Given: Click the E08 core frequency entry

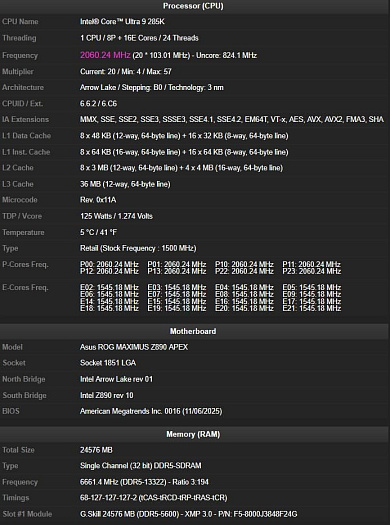Looking at the screenshot, I should (244, 294).
